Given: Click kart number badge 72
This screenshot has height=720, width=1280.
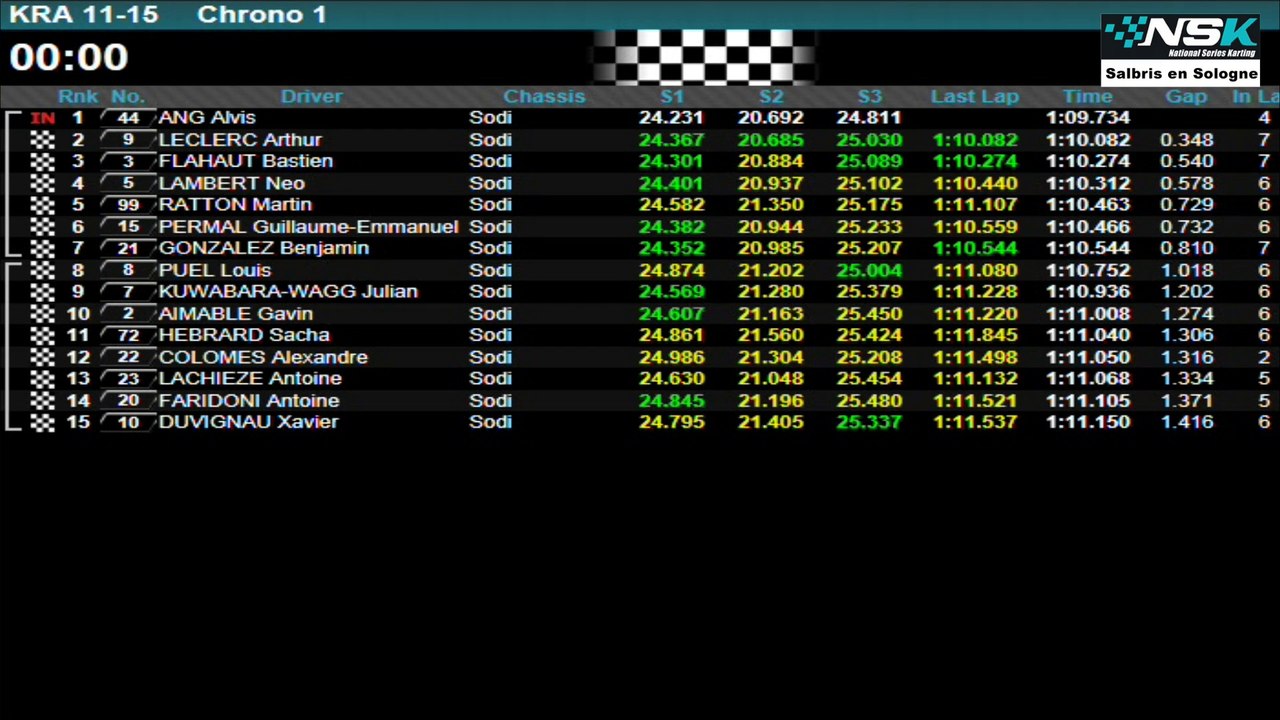Looking at the screenshot, I should coord(128,335).
